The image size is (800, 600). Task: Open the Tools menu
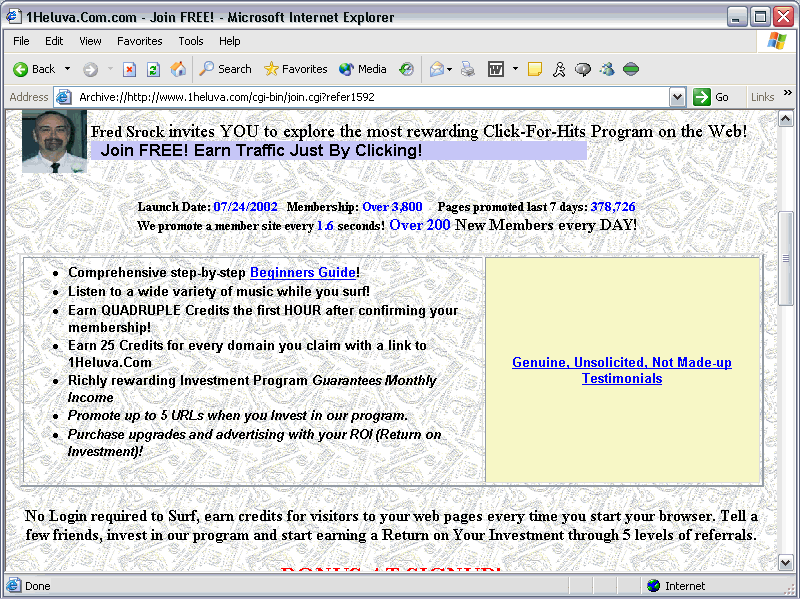(191, 41)
